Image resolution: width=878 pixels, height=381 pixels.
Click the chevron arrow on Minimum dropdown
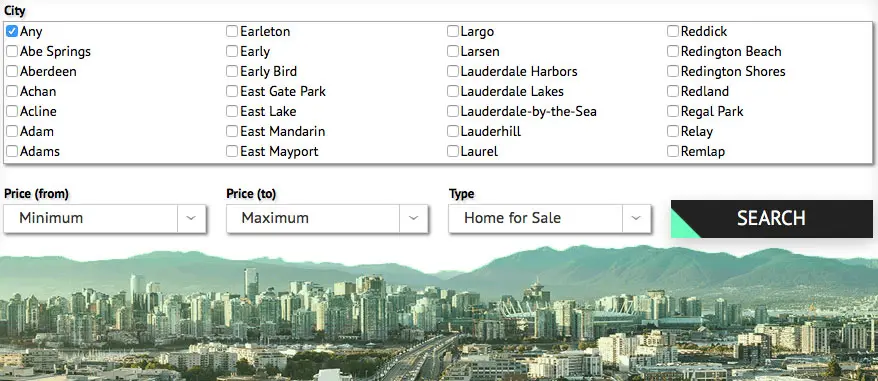click(x=192, y=219)
